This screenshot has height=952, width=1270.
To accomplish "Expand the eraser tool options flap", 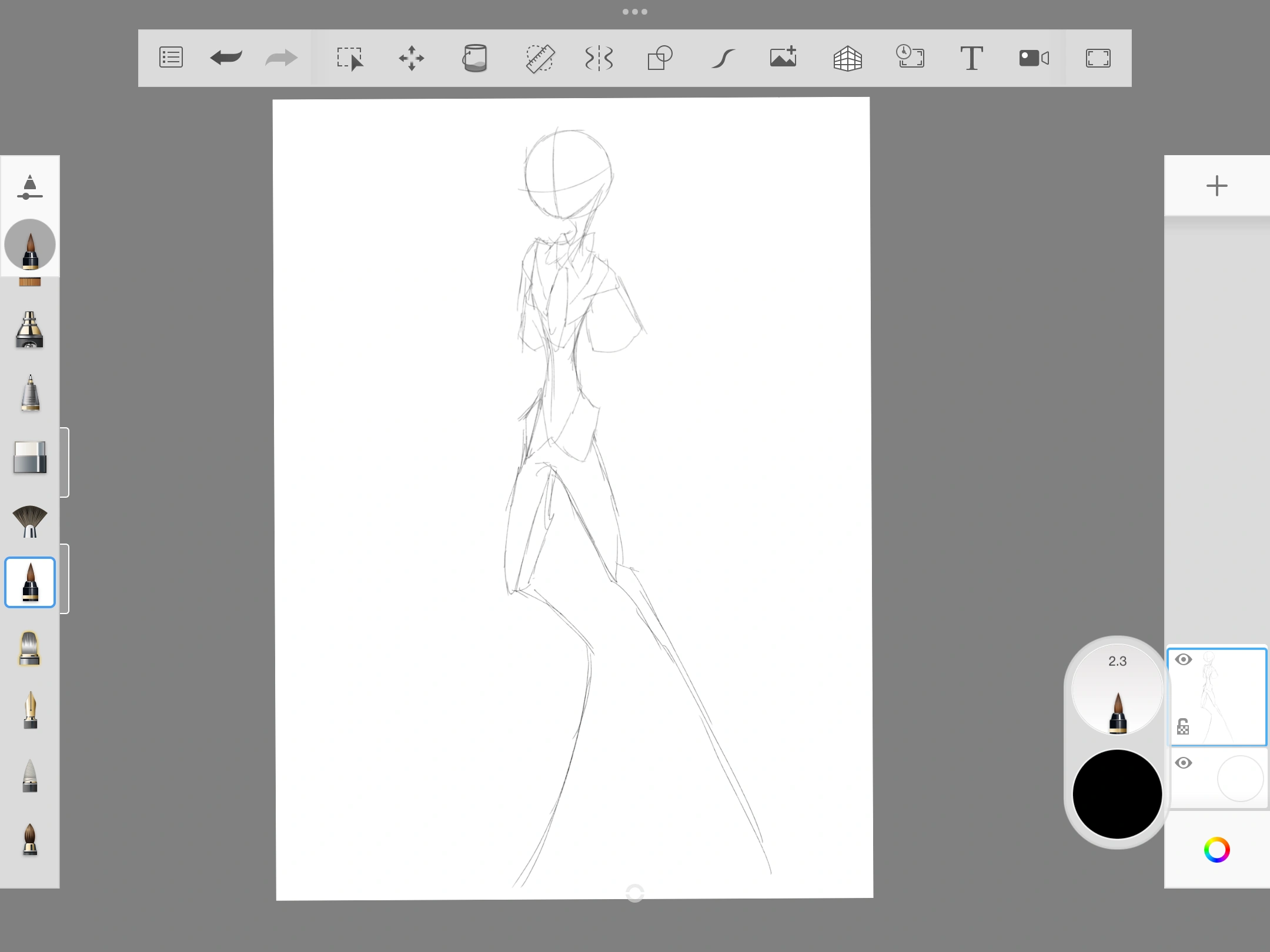I will [65, 462].
